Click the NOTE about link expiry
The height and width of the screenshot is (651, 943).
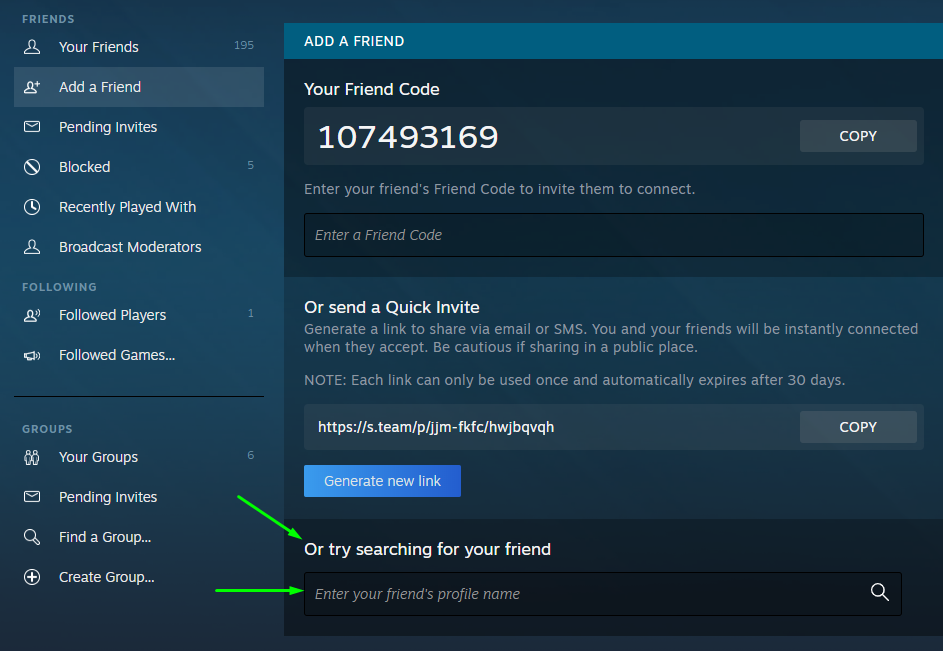pyautogui.click(x=574, y=380)
